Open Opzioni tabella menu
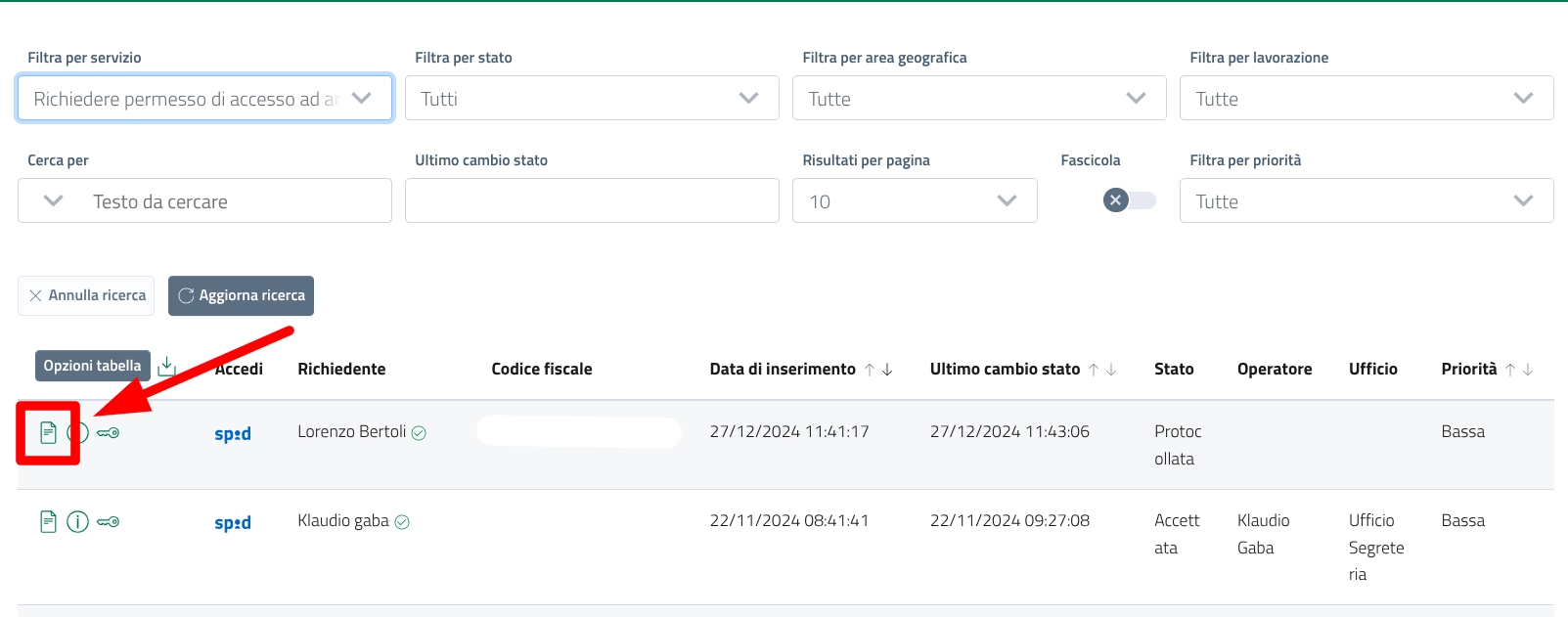This screenshot has width=1568, height=617. click(93, 366)
